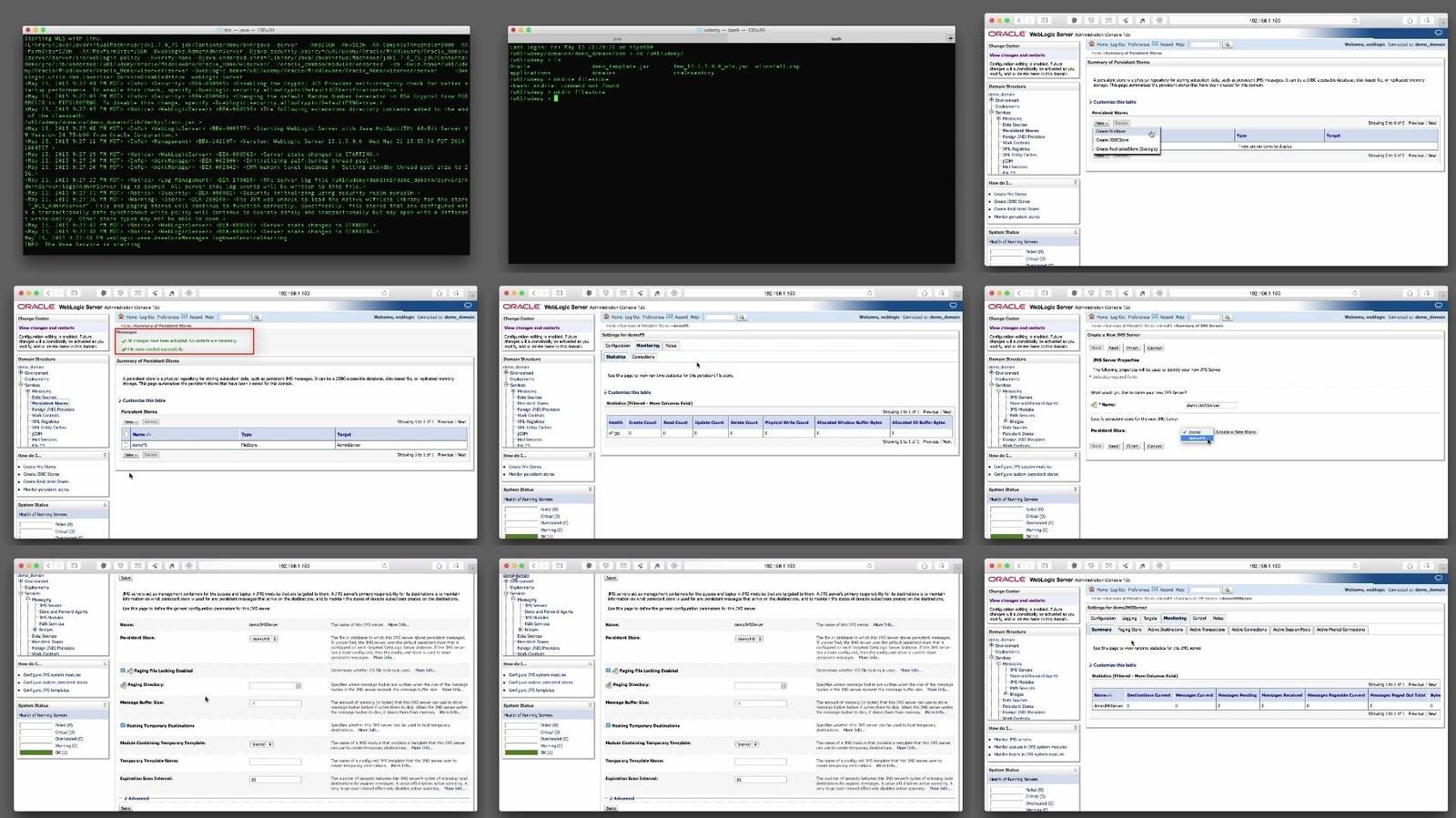
Task: Open Connections sub-tab in Settings for demoFS window
Action: [643, 357]
